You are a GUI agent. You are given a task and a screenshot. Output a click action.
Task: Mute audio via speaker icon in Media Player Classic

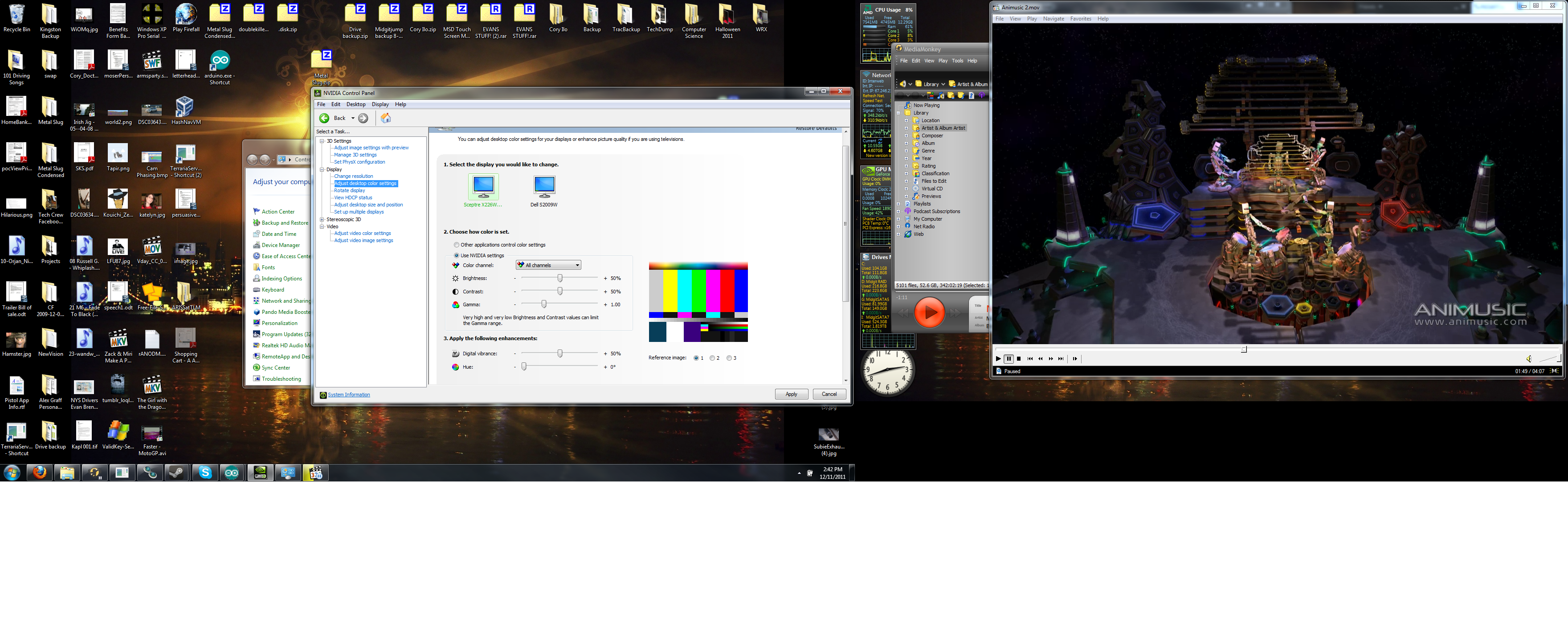1528,359
